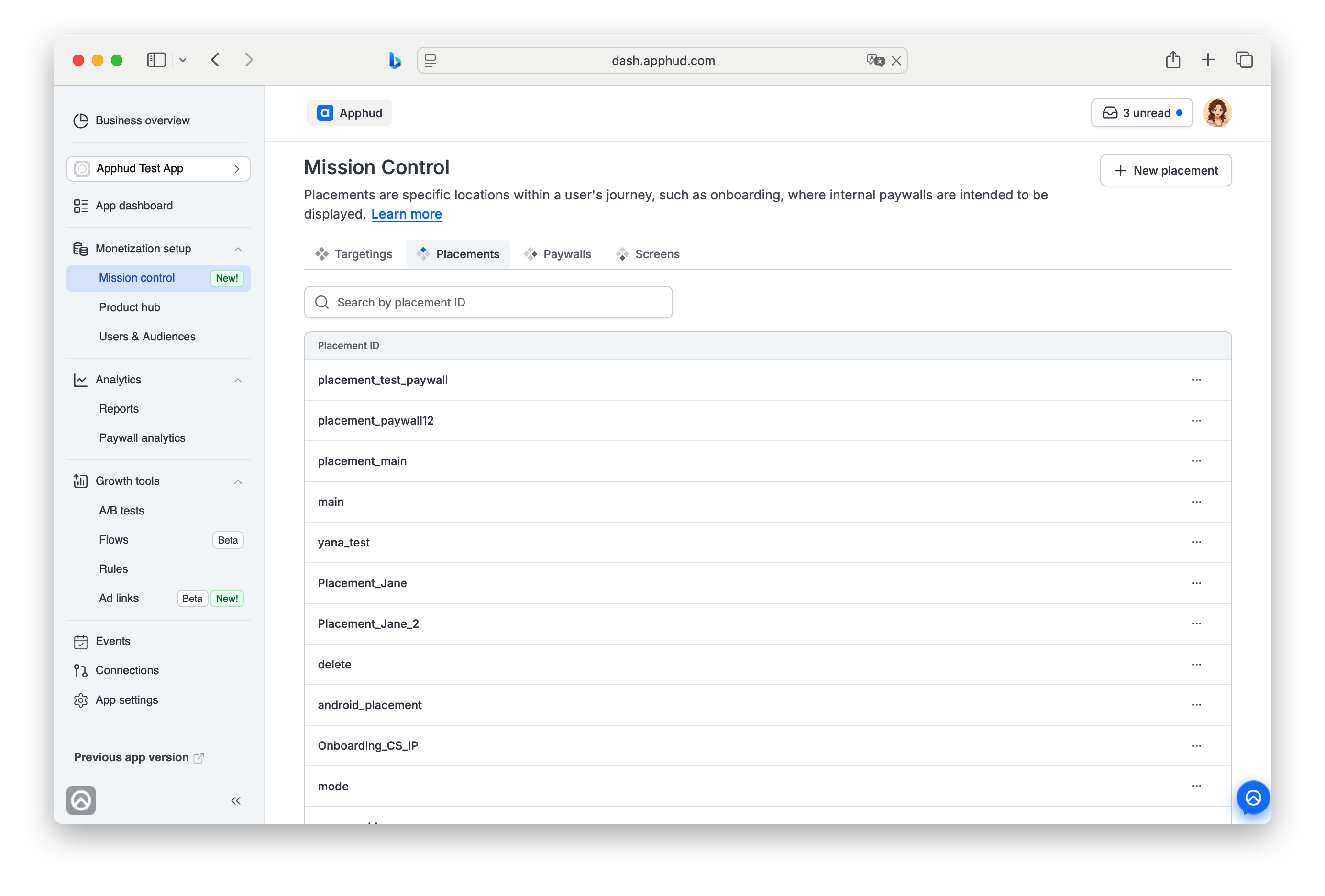This screenshot has height=896, width=1325.
Task: Open App settings gear icon
Action: point(80,699)
